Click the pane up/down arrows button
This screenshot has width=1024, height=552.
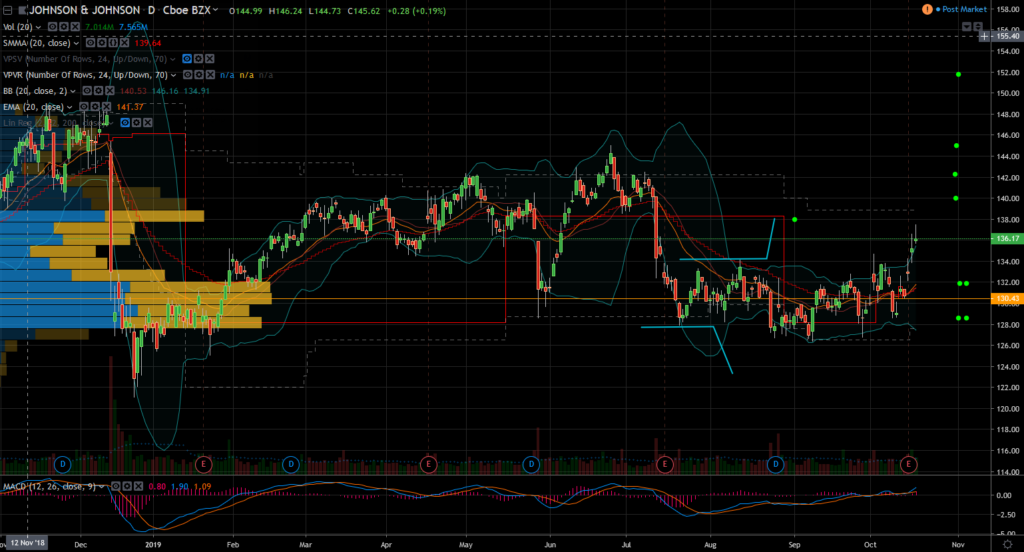978,27
